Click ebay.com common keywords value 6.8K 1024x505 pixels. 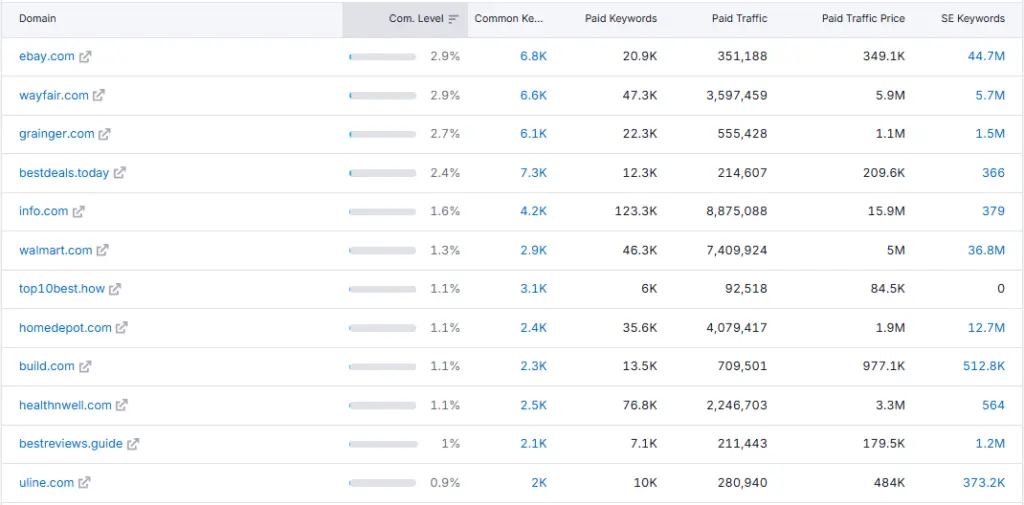pos(533,57)
